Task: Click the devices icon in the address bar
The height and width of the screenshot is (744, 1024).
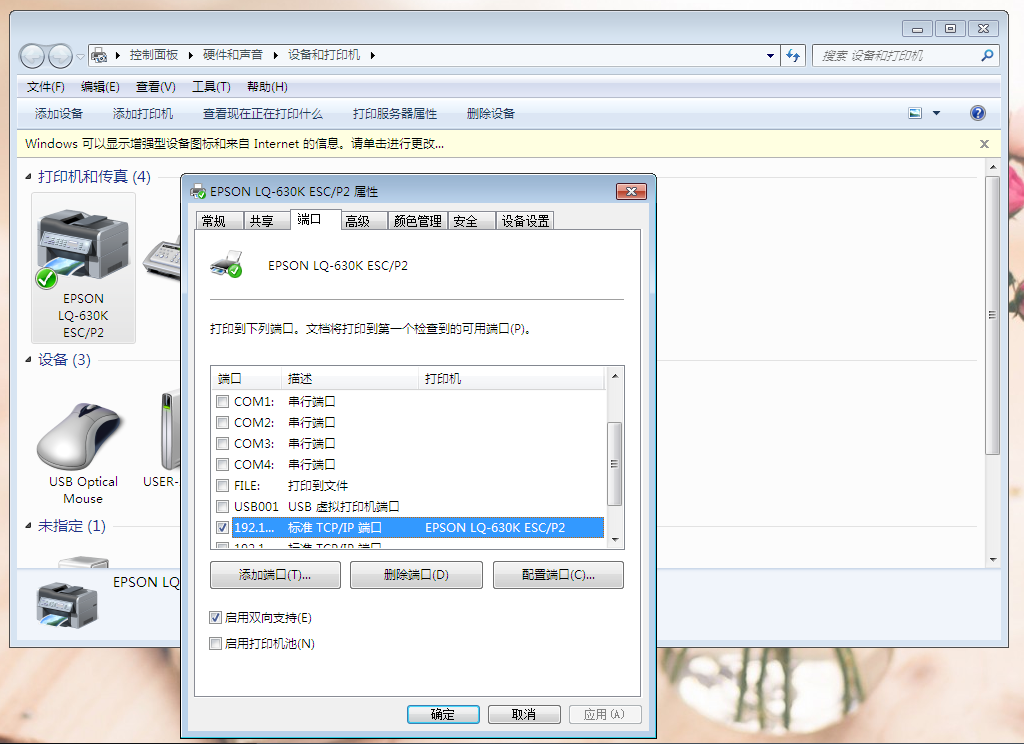Action: pyautogui.click(x=99, y=55)
